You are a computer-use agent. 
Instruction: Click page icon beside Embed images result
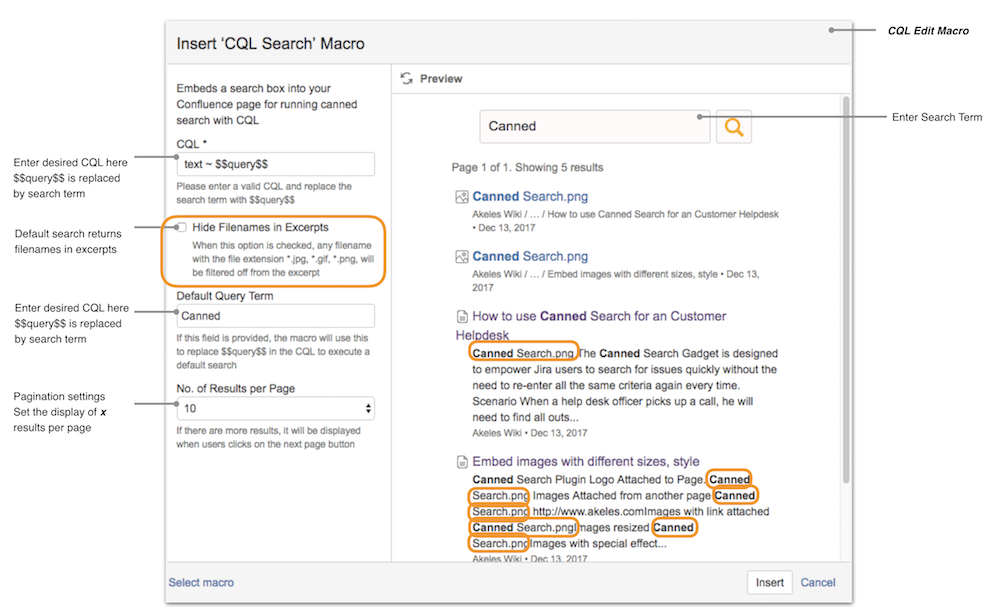(x=461, y=462)
